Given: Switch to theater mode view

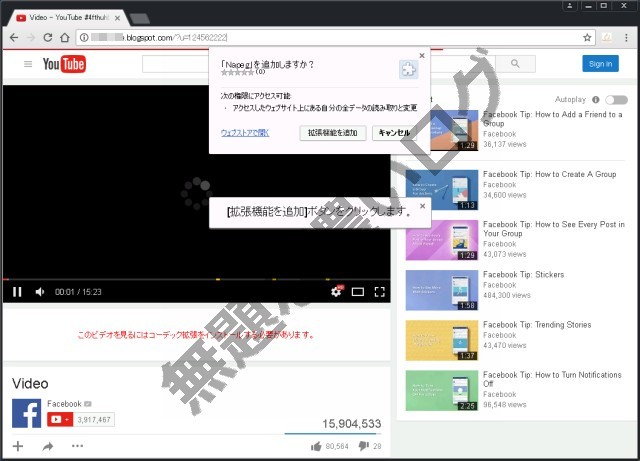Looking at the screenshot, I should pos(358,292).
